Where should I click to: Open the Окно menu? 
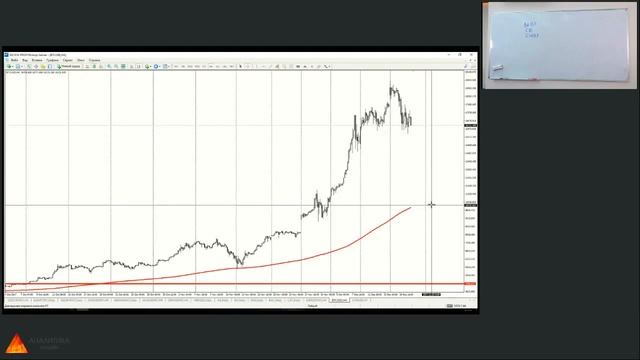tap(81, 60)
